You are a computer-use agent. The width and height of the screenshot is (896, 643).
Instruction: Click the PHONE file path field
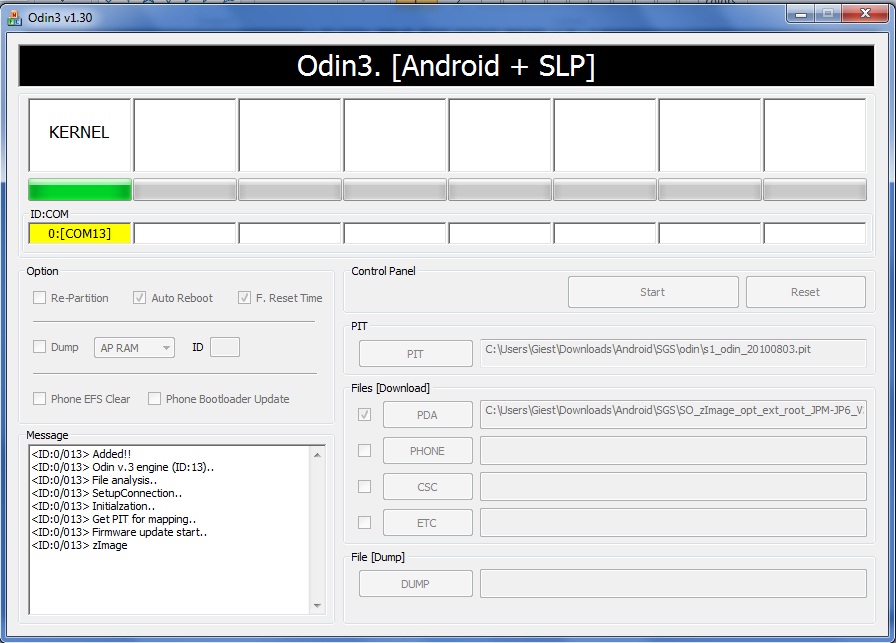coord(673,450)
